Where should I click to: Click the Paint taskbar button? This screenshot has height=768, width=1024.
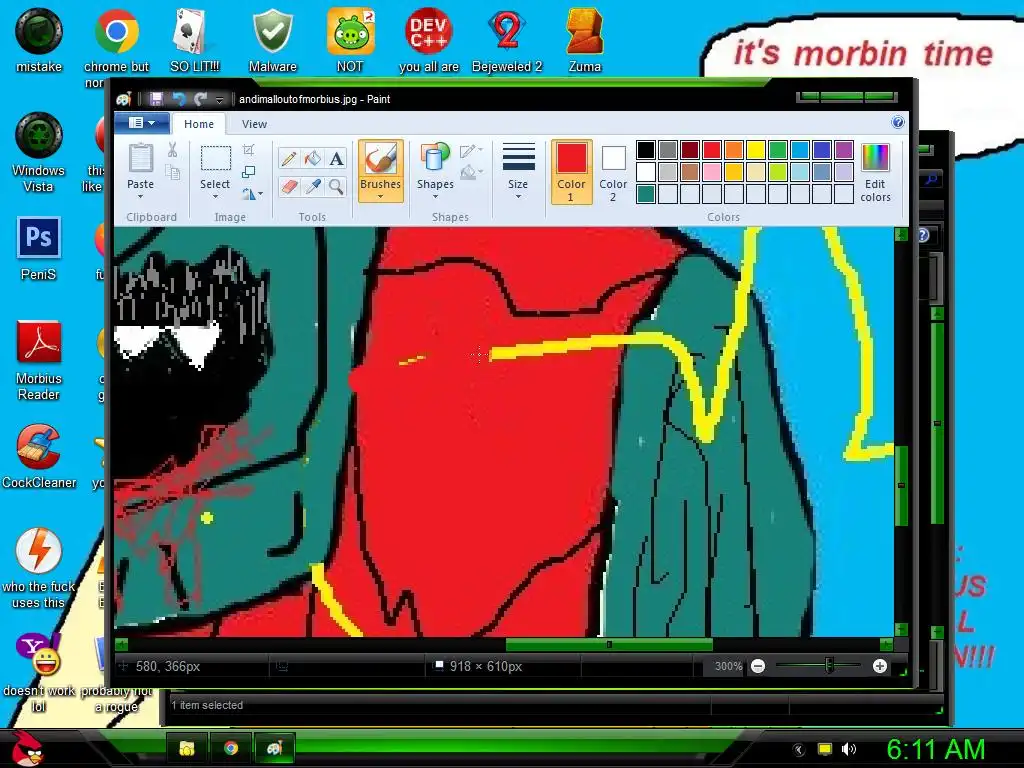(x=274, y=748)
